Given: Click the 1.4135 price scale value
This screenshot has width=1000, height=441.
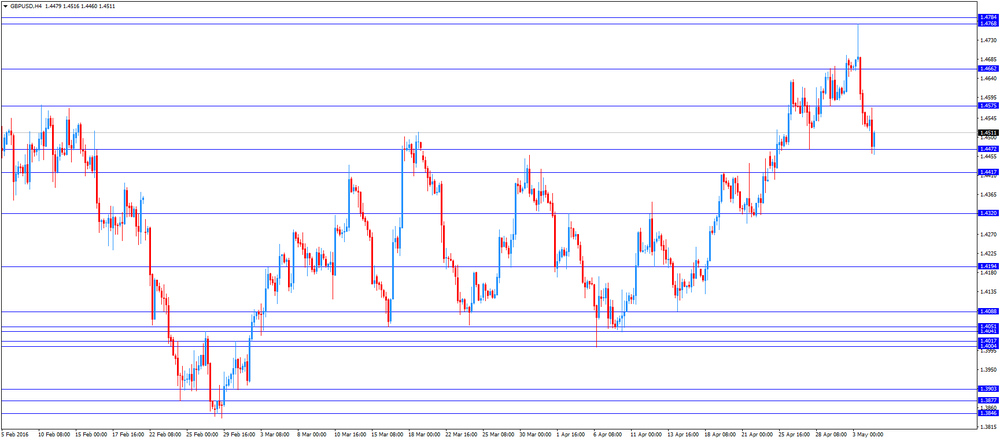Looking at the screenshot, I should (x=987, y=292).
